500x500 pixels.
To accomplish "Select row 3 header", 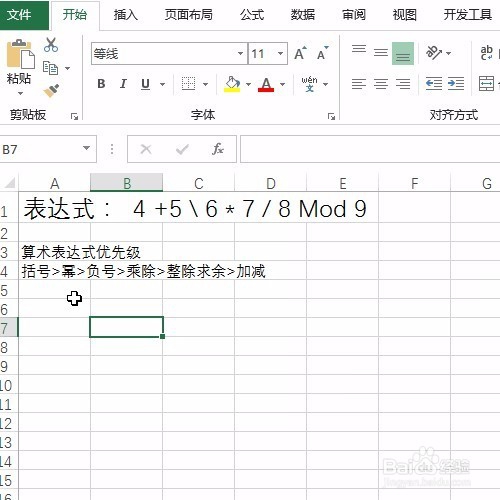I will click(x=9, y=252).
